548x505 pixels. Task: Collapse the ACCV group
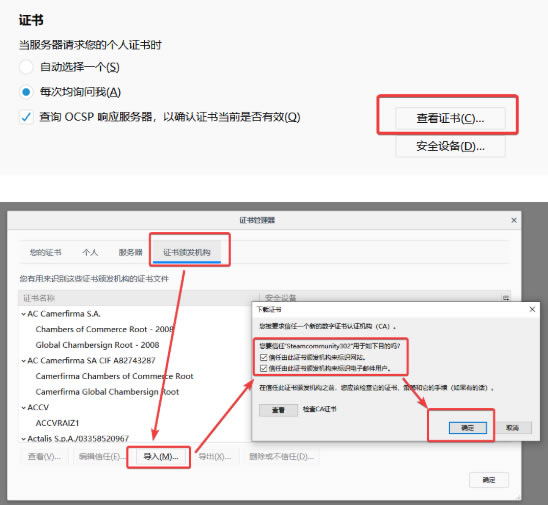(23, 407)
